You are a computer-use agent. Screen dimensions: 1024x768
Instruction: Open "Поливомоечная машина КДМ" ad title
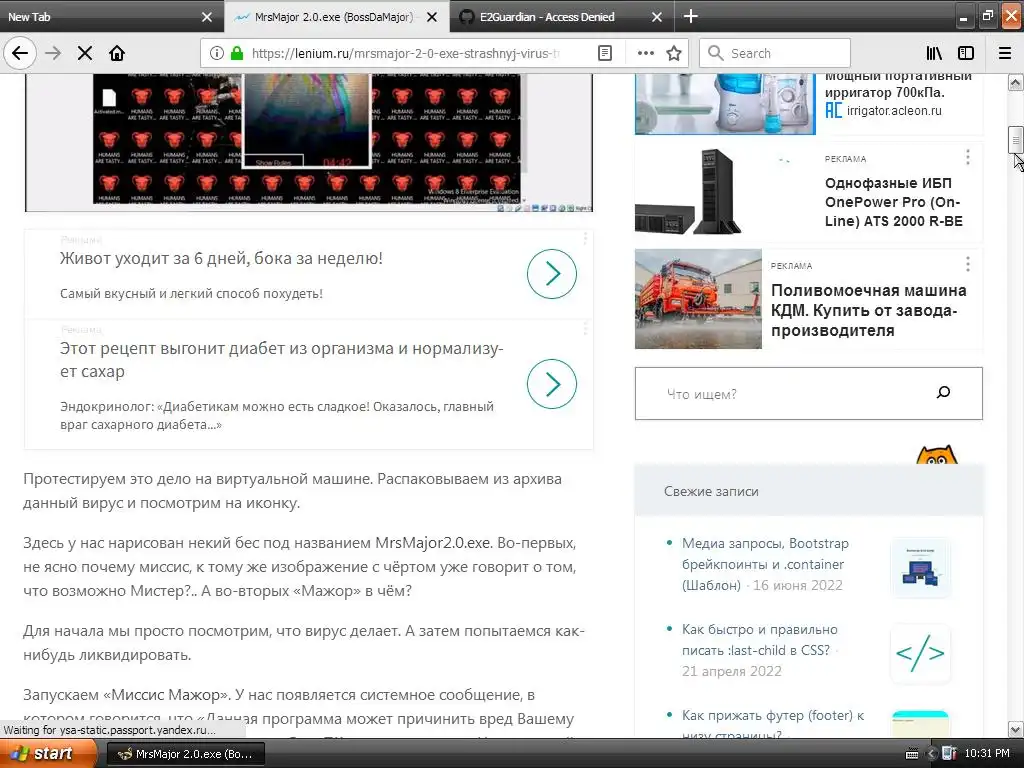click(869, 310)
